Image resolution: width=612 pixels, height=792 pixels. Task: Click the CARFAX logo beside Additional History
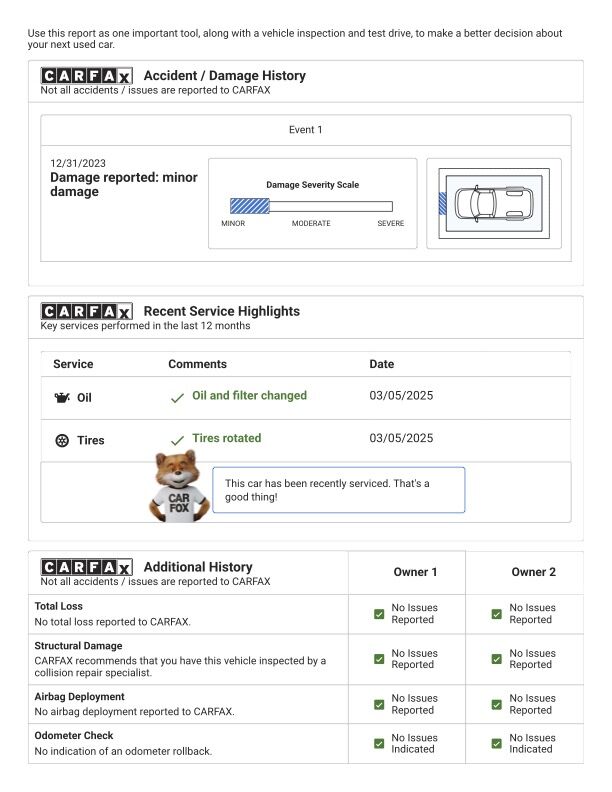pos(86,567)
